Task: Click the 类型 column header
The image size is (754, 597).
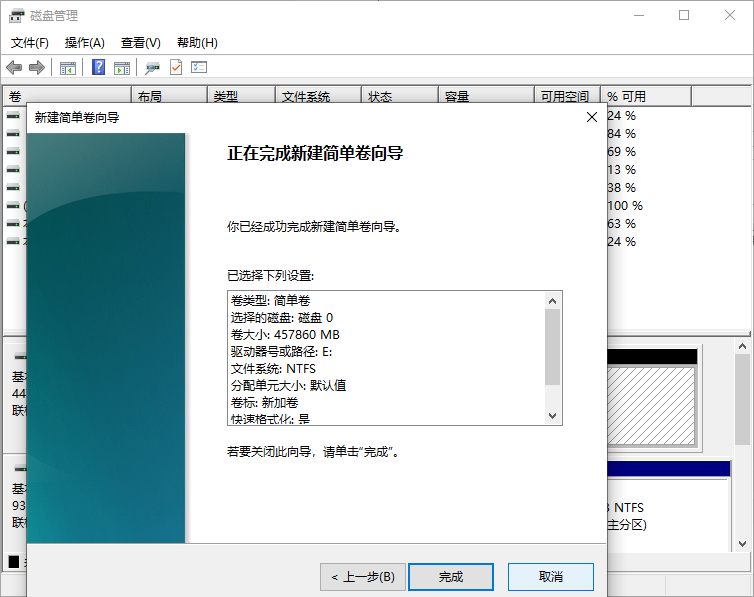Action: [241, 96]
